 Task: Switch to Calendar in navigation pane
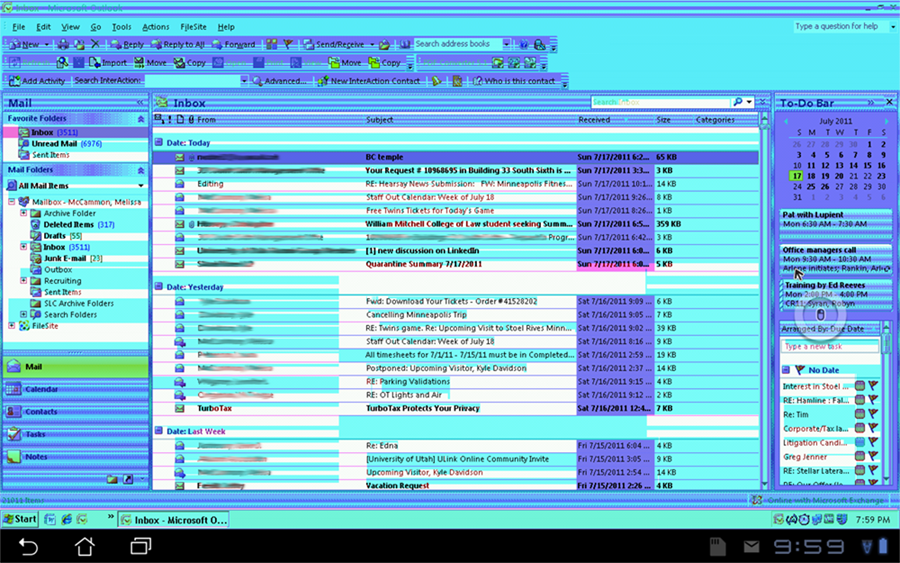[75, 389]
